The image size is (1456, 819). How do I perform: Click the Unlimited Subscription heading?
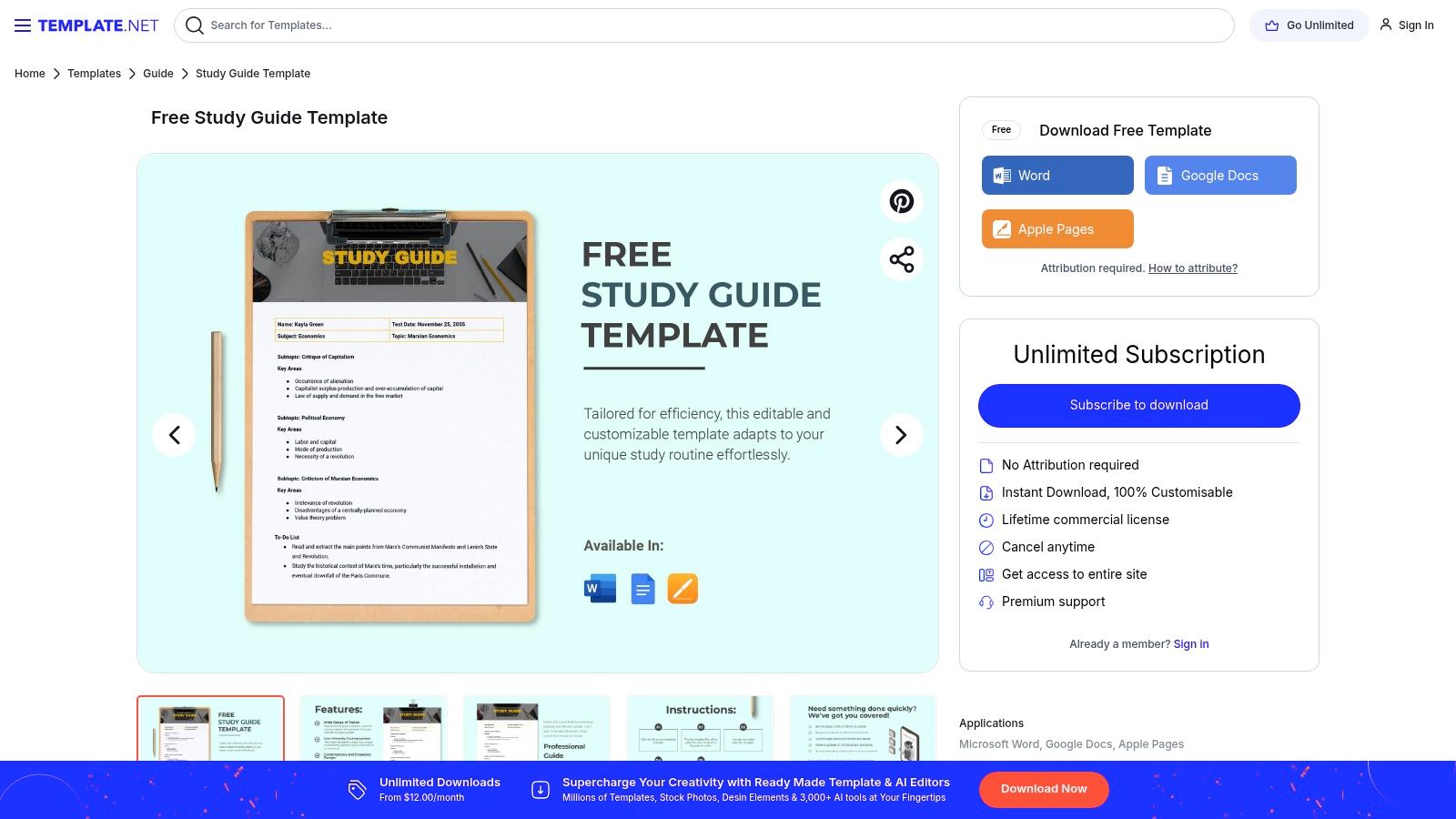1139,355
